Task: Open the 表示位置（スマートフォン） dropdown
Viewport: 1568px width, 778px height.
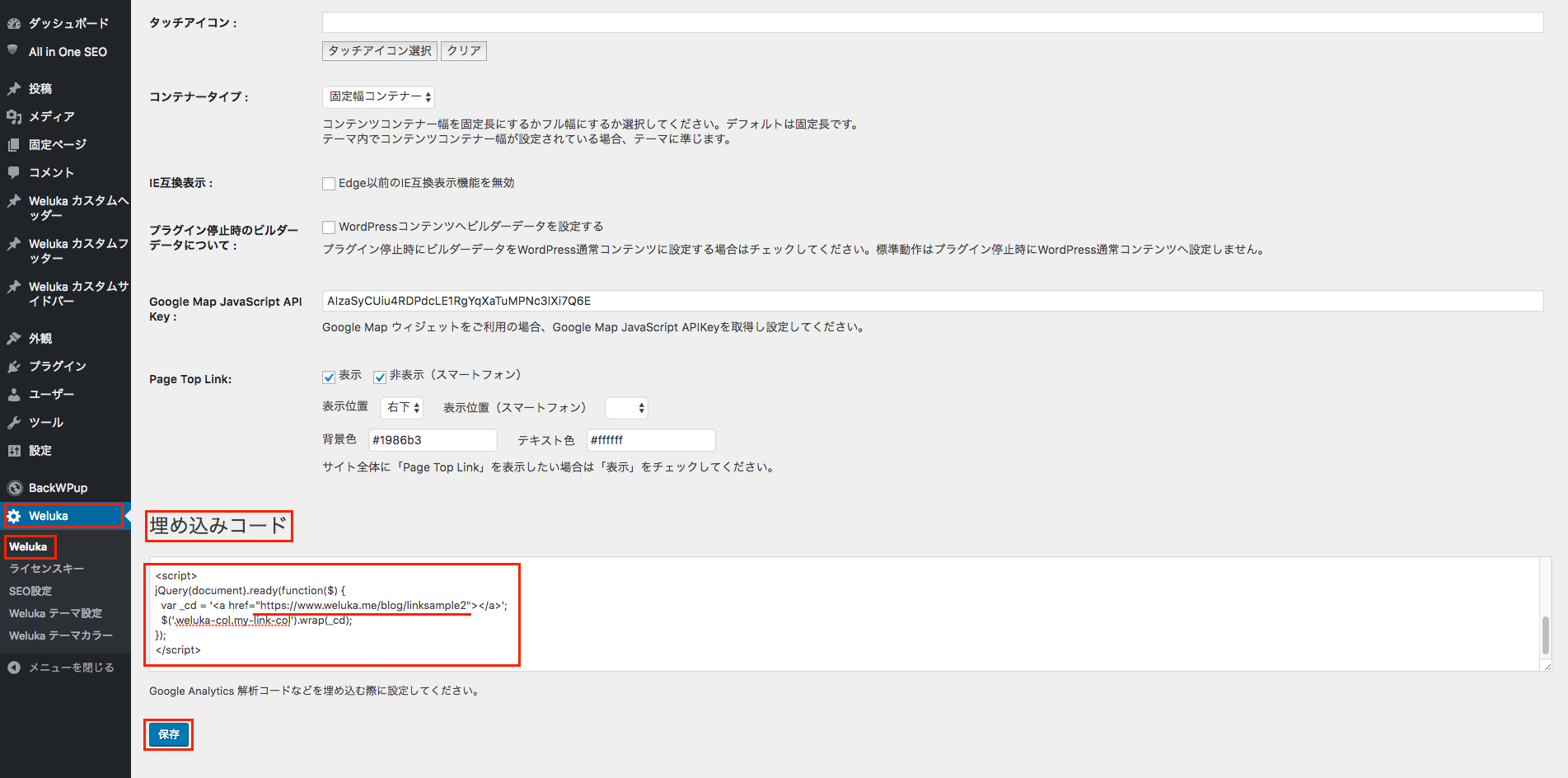Action: tap(626, 407)
